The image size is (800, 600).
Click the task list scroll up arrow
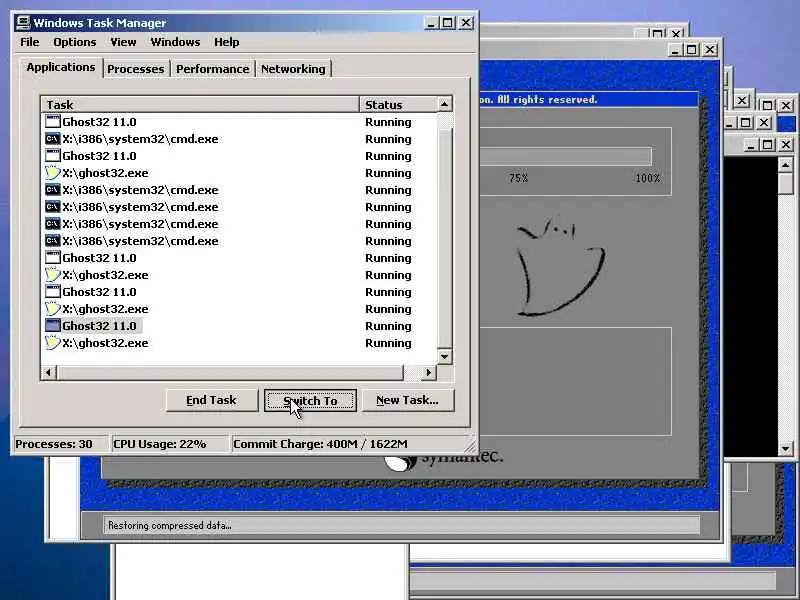click(x=444, y=105)
